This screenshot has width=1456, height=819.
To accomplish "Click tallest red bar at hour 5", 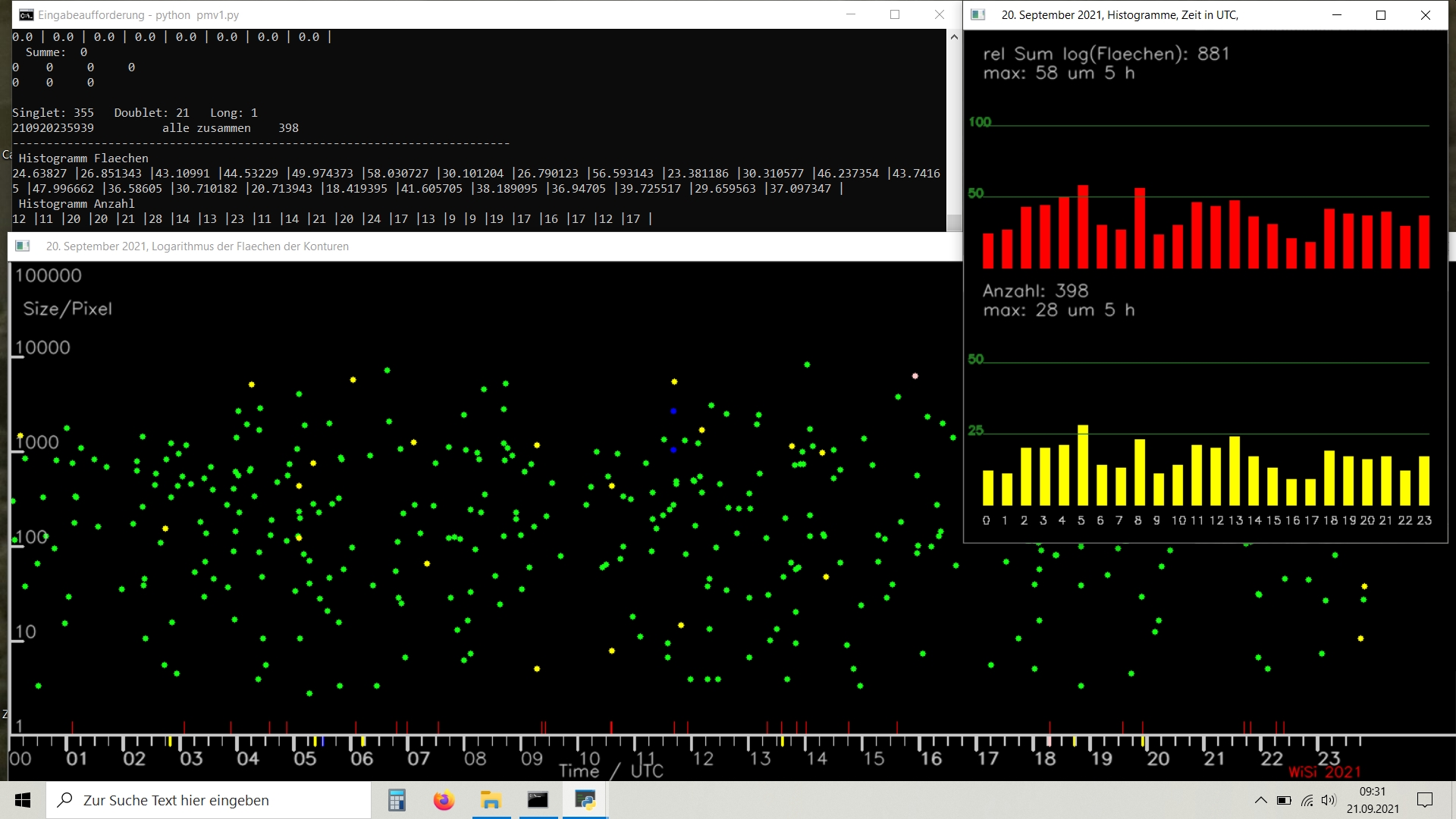I will click(x=1083, y=227).
